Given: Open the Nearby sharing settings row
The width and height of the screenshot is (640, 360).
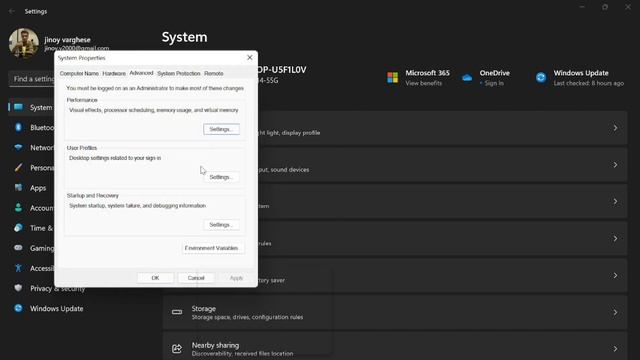Looking at the screenshot, I should [x=395, y=346].
